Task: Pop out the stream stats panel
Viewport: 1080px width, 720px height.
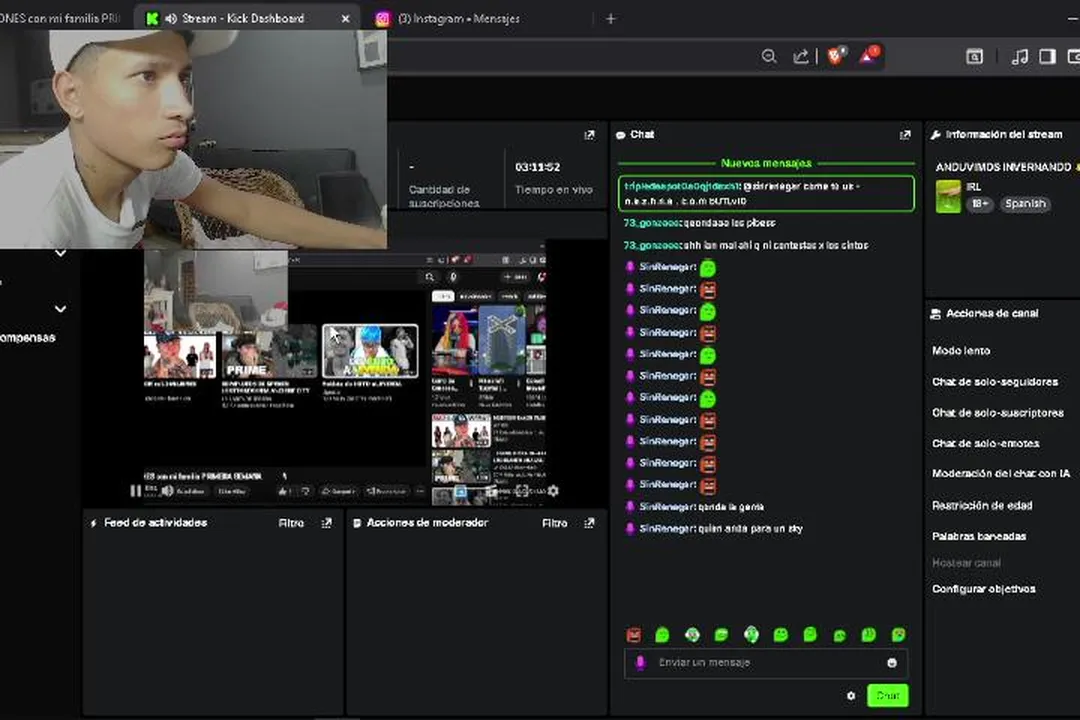Action: (x=590, y=135)
